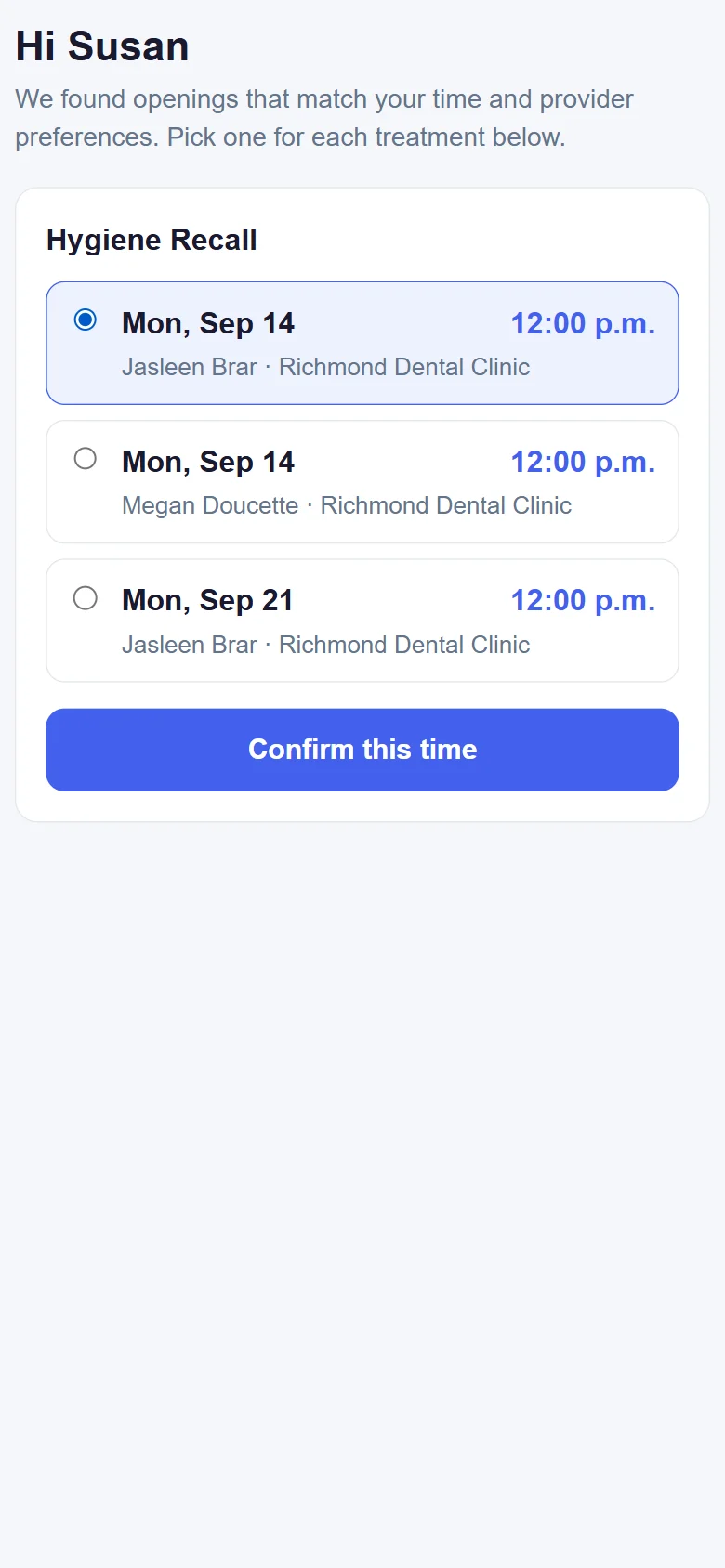This screenshot has height=1568, width=725.
Task: Click the Megan Doucette provider name
Action: point(210,505)
